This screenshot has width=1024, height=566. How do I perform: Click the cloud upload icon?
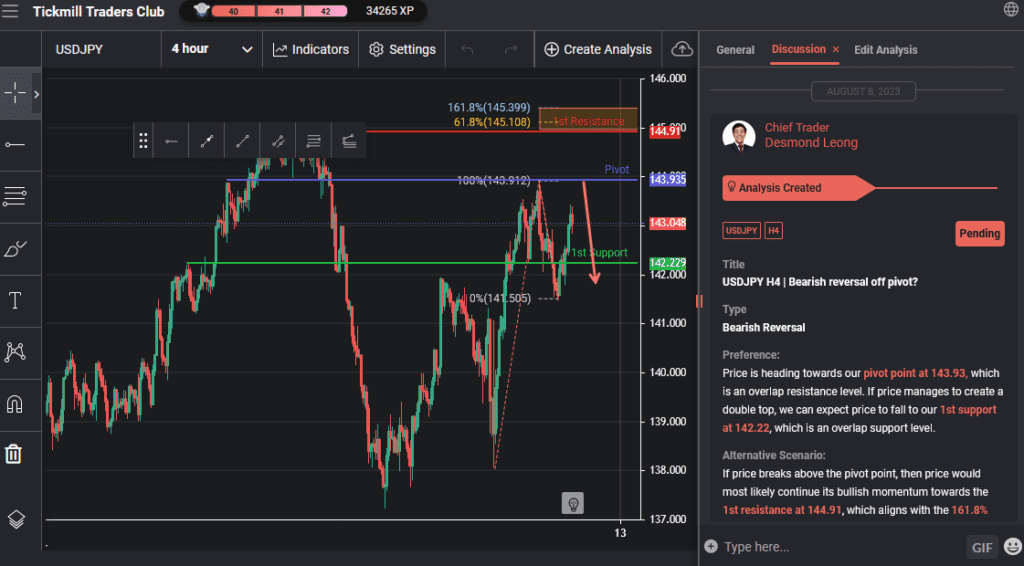(682, 49)
